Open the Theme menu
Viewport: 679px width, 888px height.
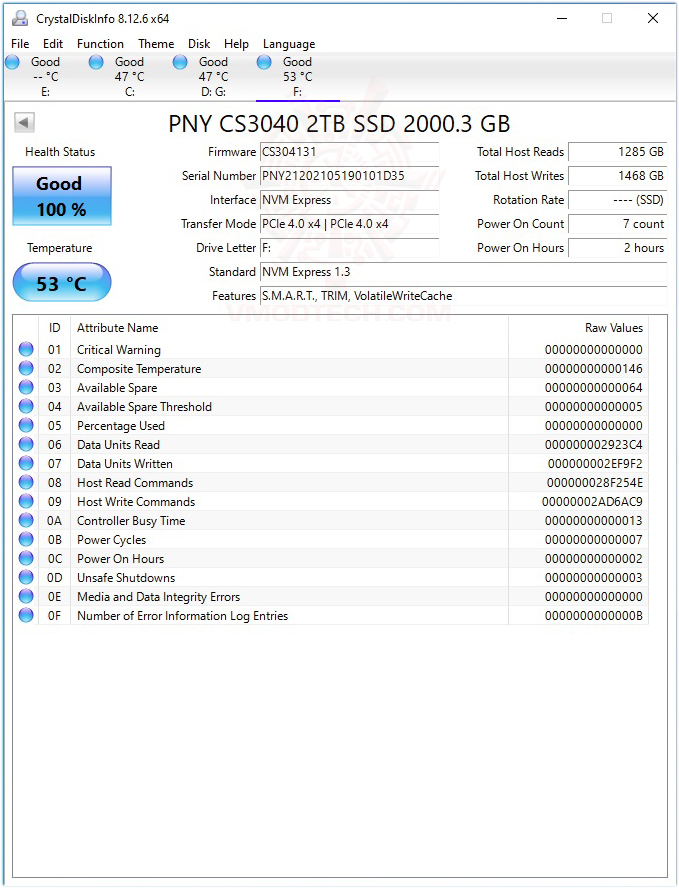tap(156, 44)
